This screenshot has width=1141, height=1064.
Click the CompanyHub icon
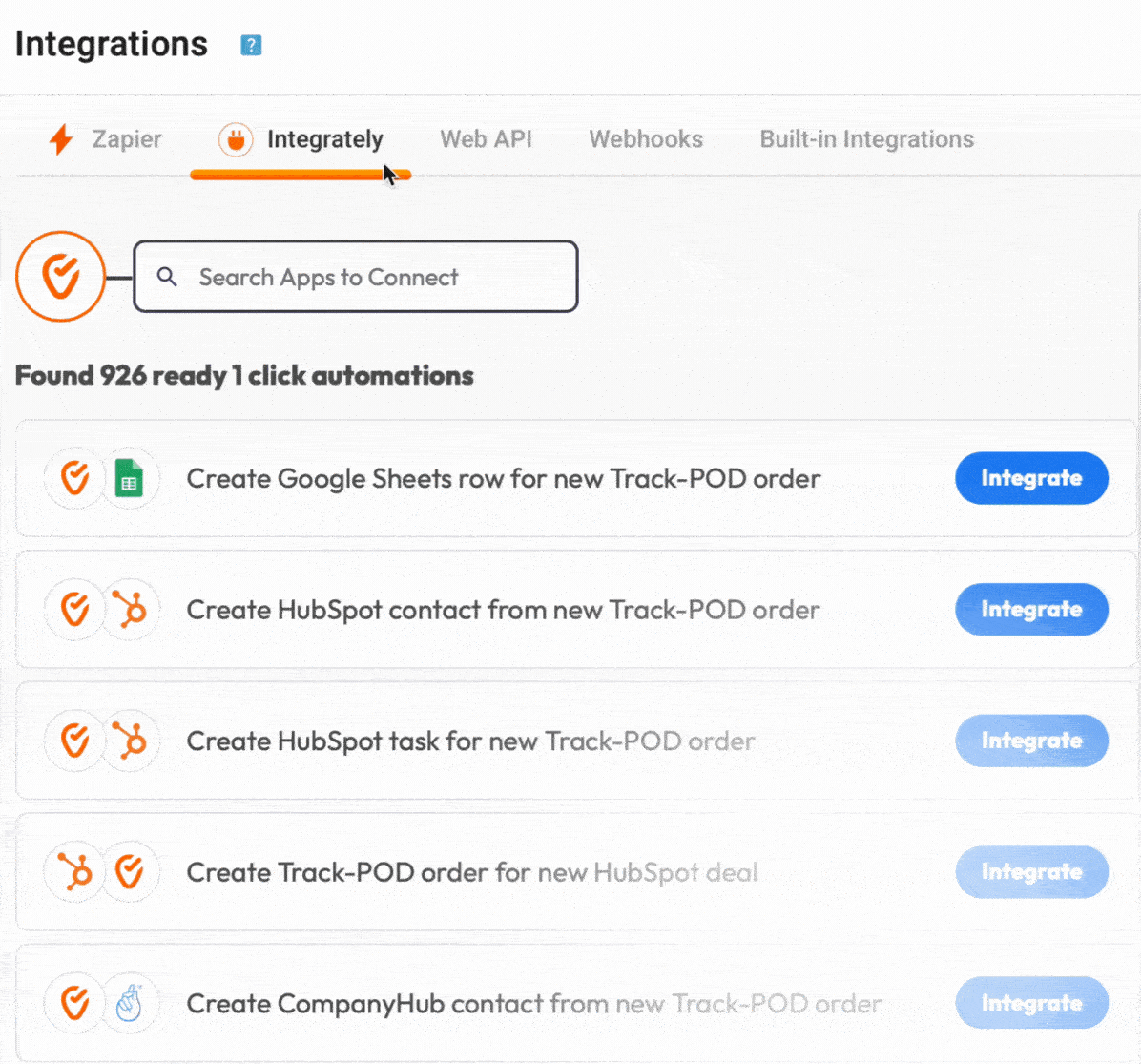pos(130,1004)
